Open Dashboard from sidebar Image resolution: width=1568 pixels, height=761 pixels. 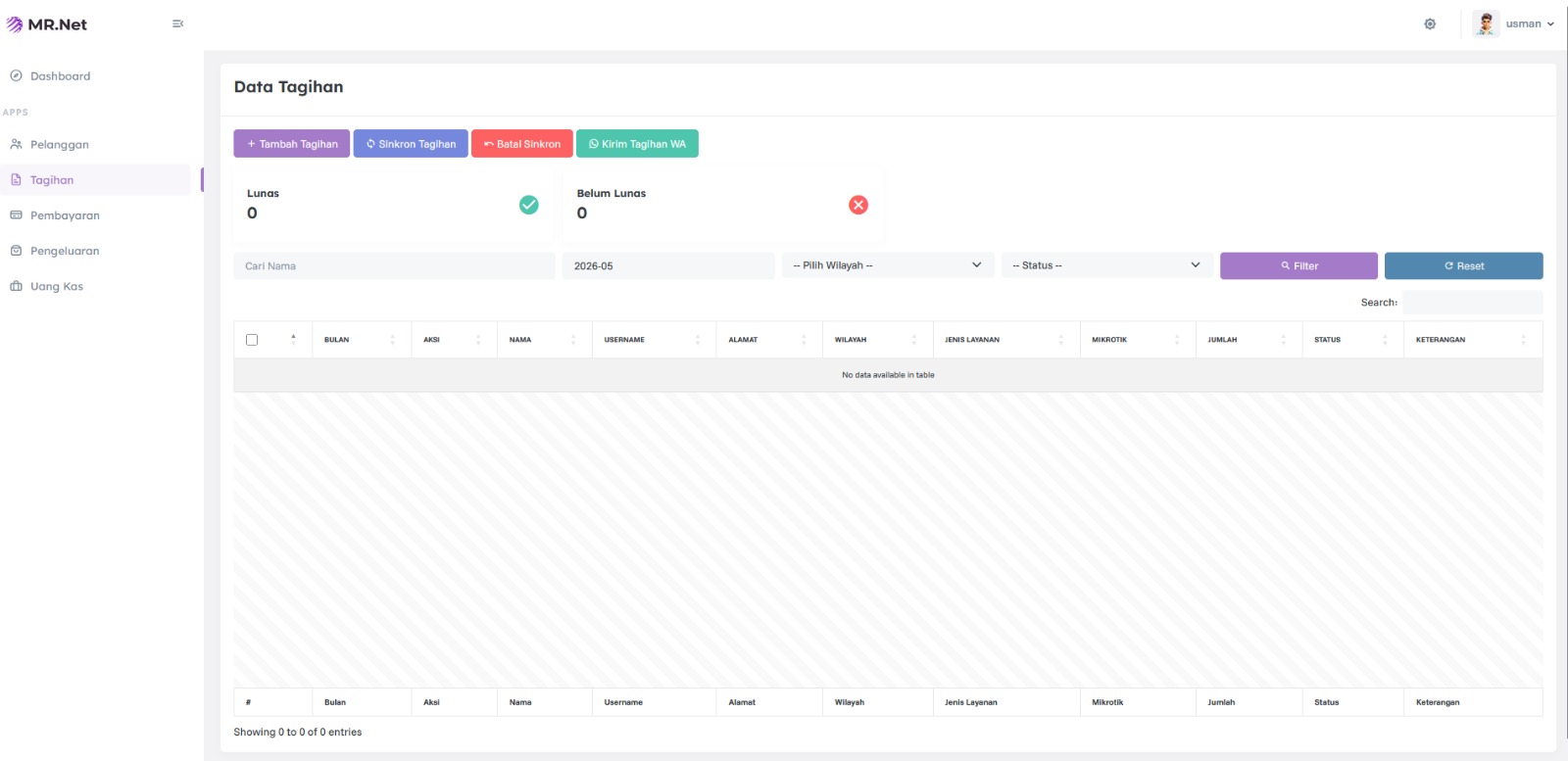pyautogui.click(x=60, y=75)
